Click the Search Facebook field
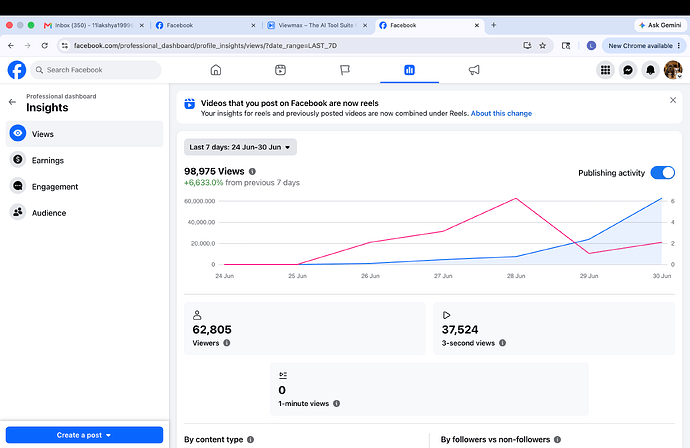The width and height of the screenshot is (690, 448). click(x=96, y=70)
